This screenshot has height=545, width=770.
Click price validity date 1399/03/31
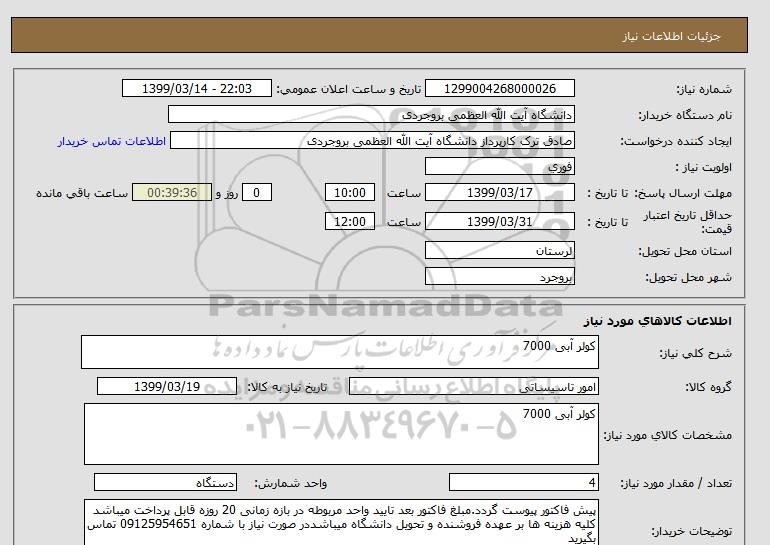click(x=499, y=221)
